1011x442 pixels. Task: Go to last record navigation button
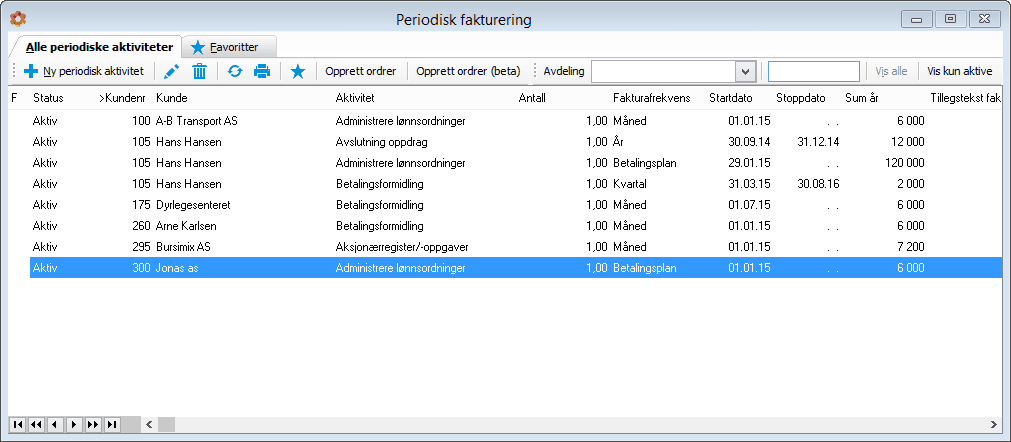coord(112,424)
